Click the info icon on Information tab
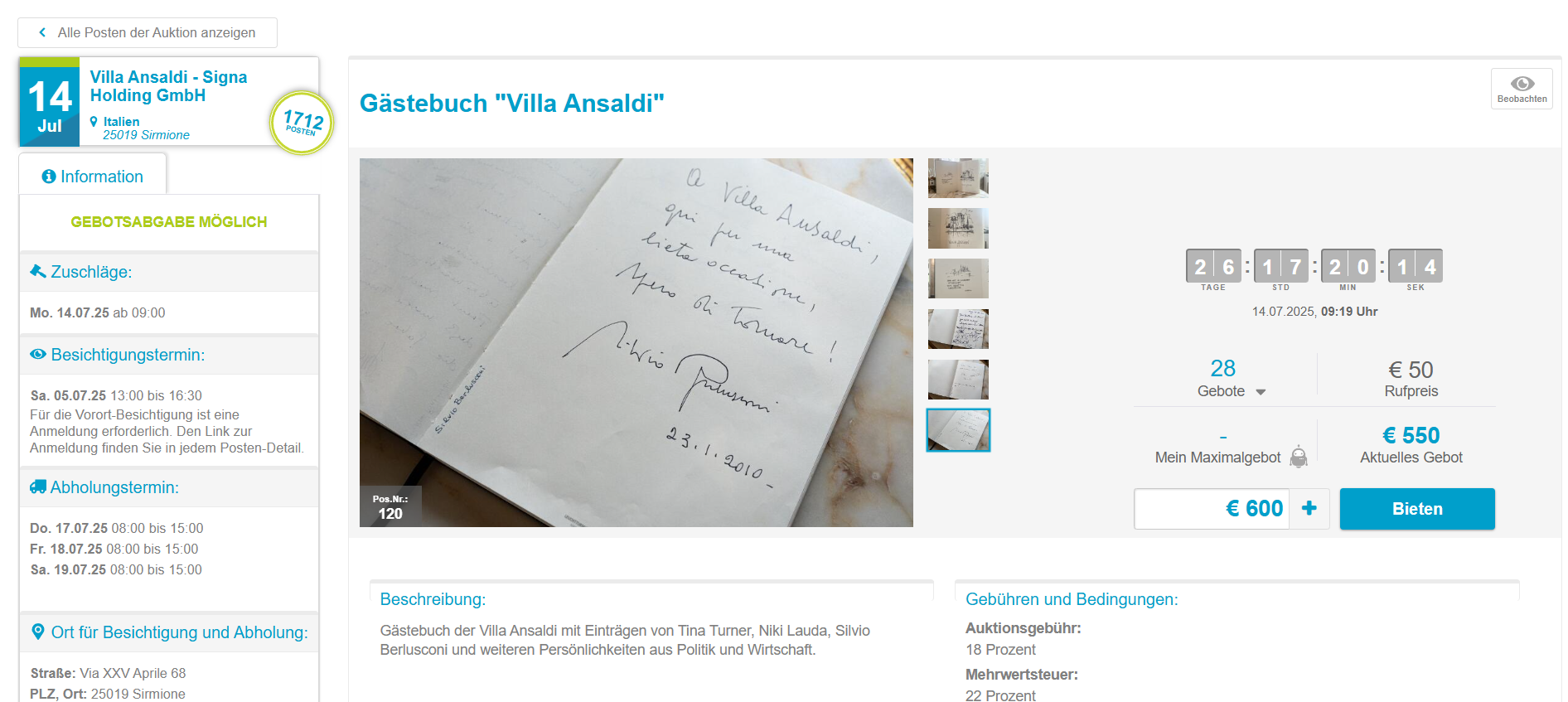The height and width of the screenshot is (702, 1568). point(49,177)
